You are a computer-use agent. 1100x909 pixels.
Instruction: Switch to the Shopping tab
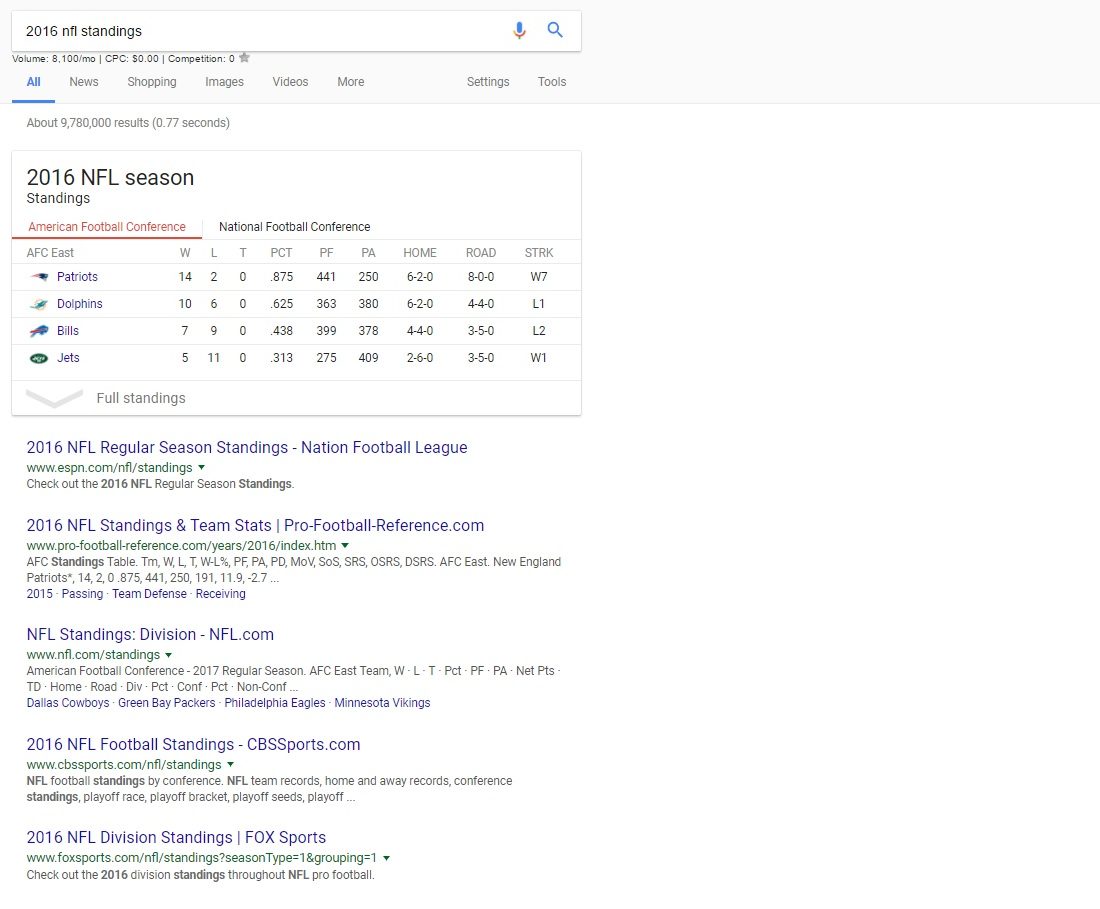(152, 81)
